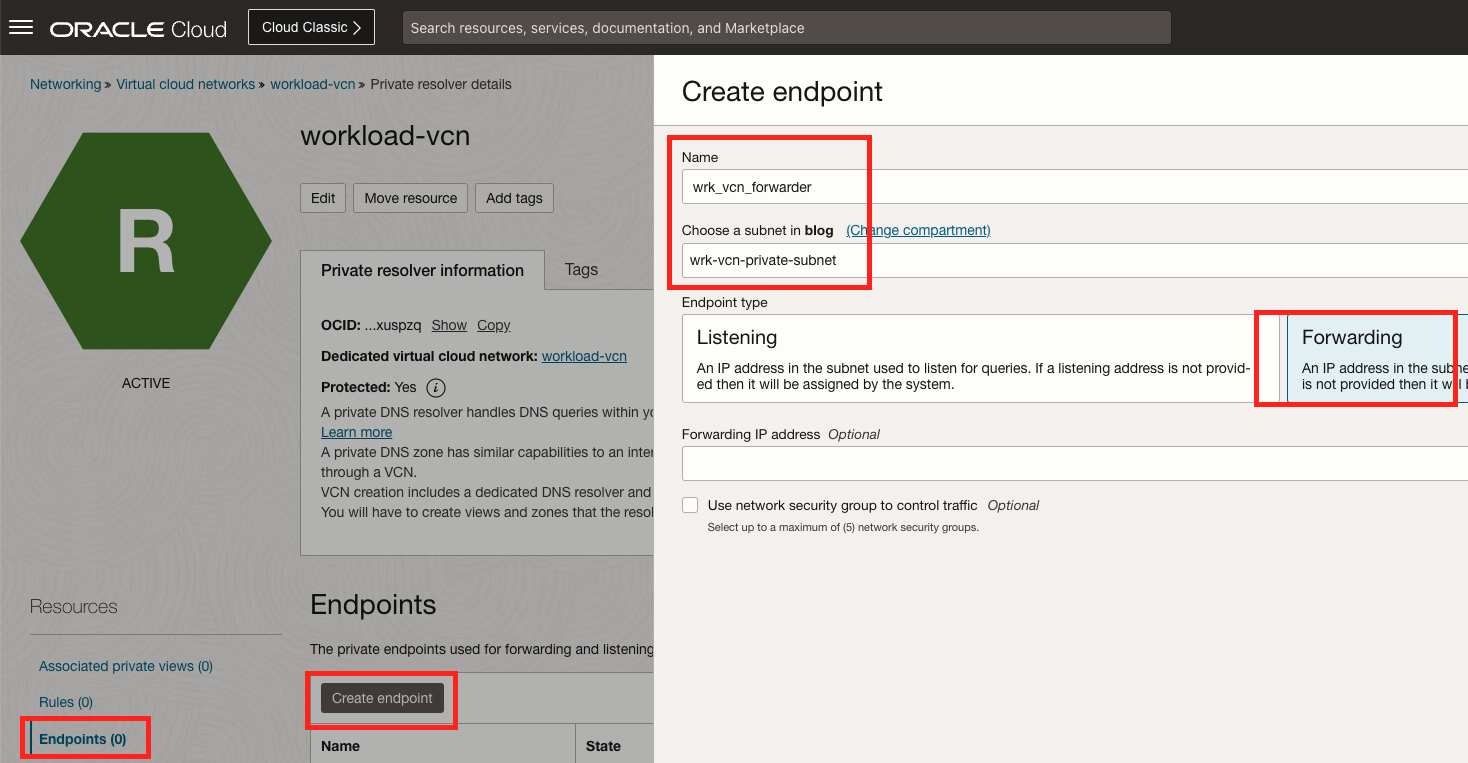The image size is (1468, 763).
Task: Open the hamburger navigation menu
Action: pos(21,27)
